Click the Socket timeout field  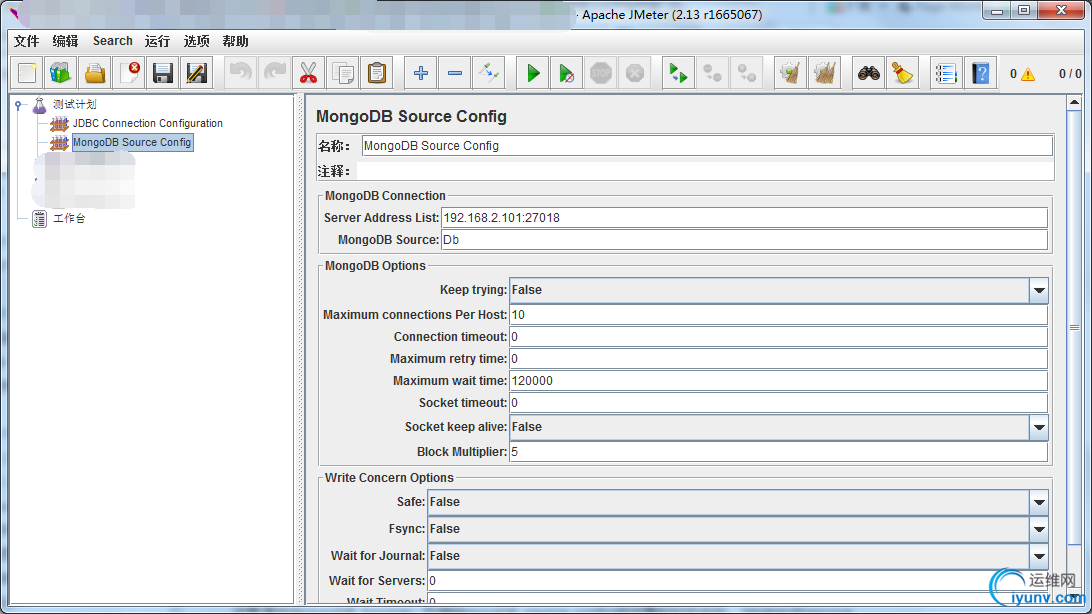779,403
